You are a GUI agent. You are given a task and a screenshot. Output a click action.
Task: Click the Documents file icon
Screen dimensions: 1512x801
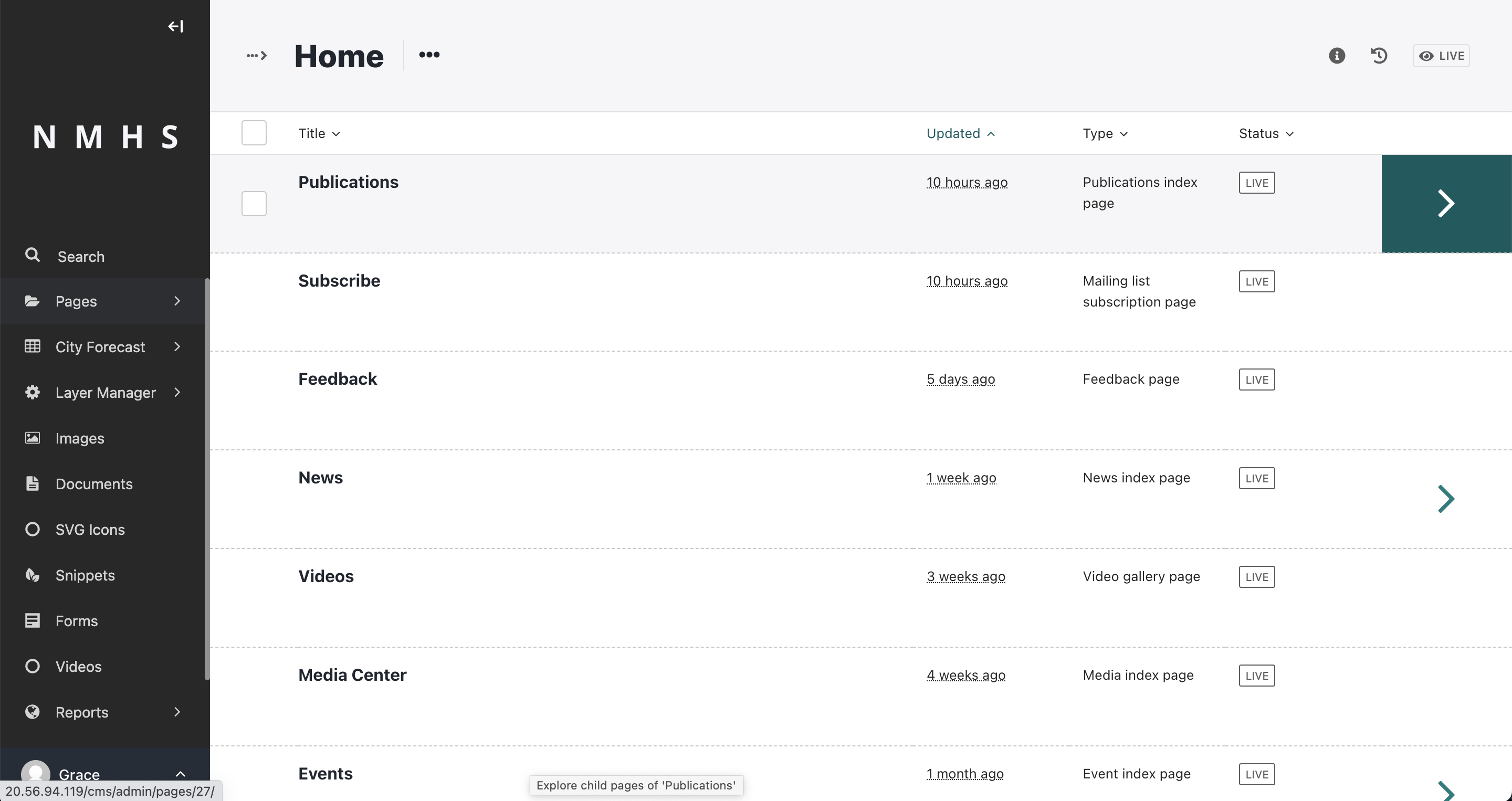[32, 483]
